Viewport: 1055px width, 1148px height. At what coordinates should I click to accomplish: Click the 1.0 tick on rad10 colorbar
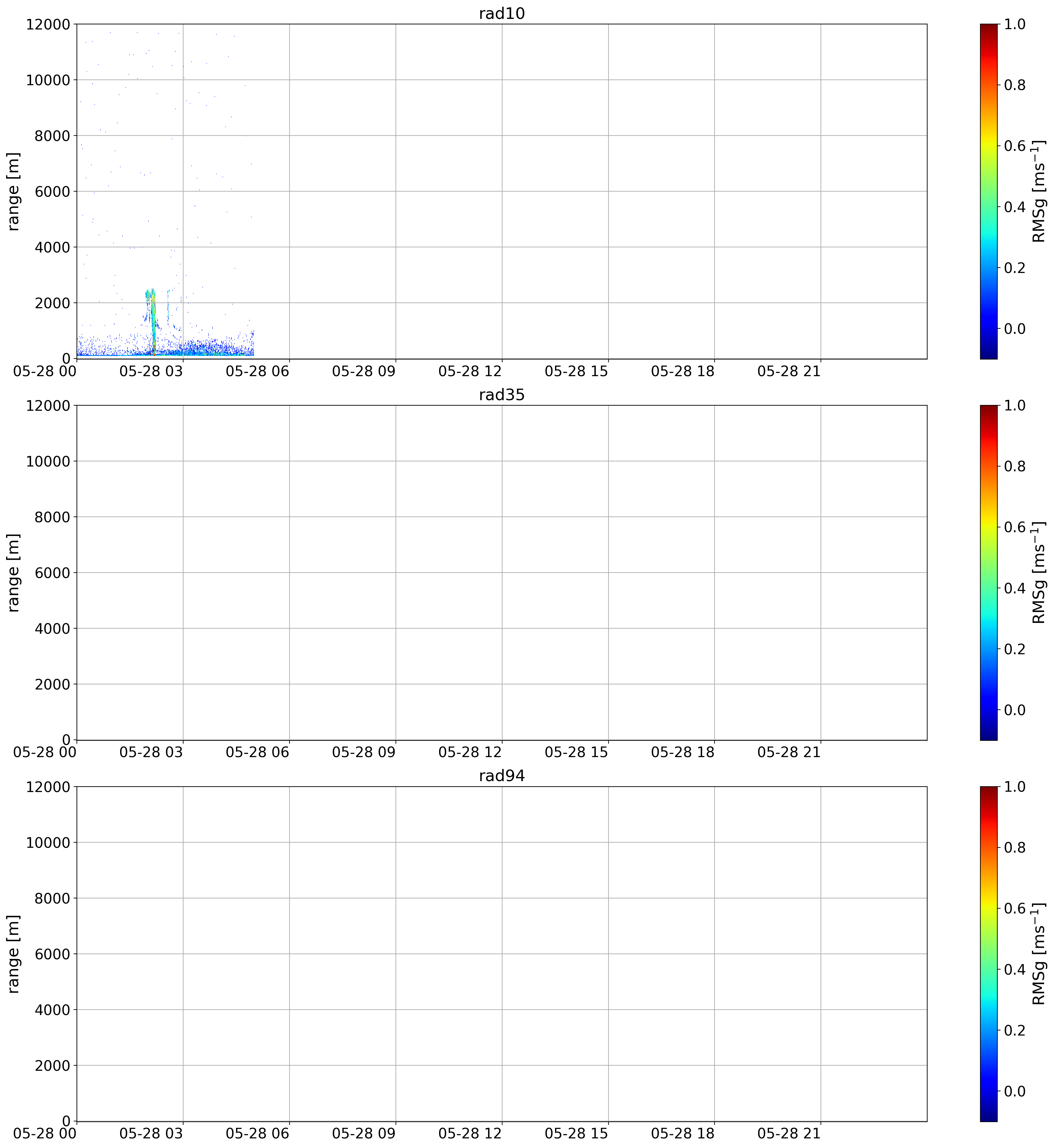point(1014,24)
